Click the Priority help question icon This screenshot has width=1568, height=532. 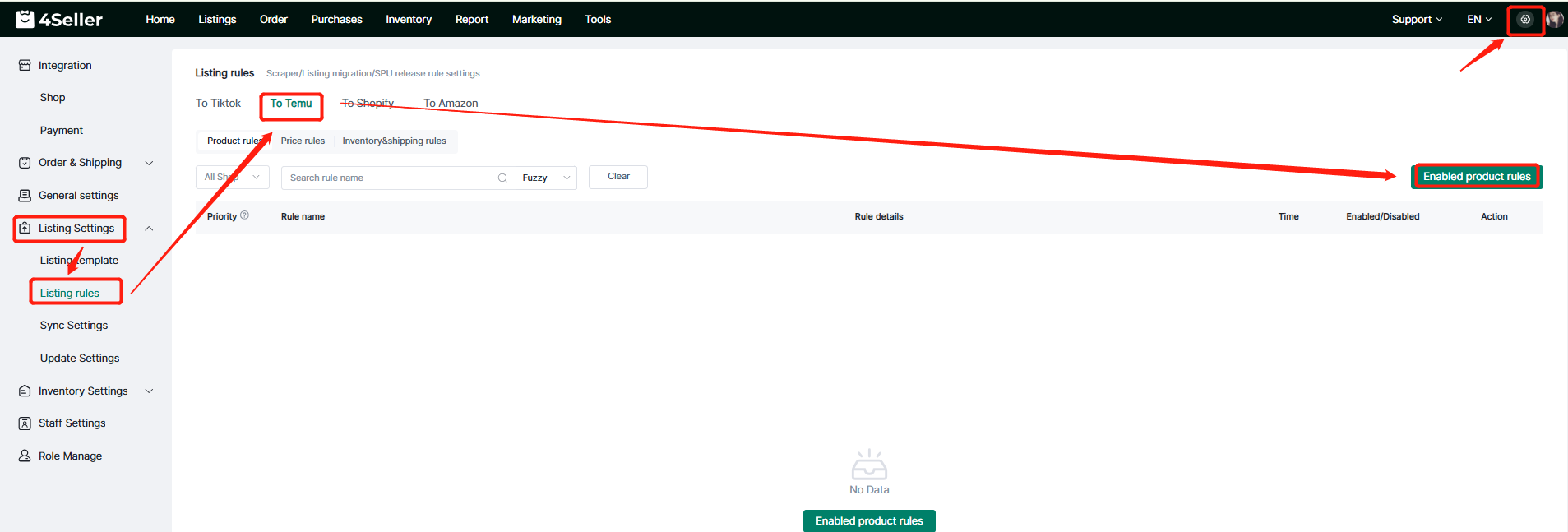point(244,215)
